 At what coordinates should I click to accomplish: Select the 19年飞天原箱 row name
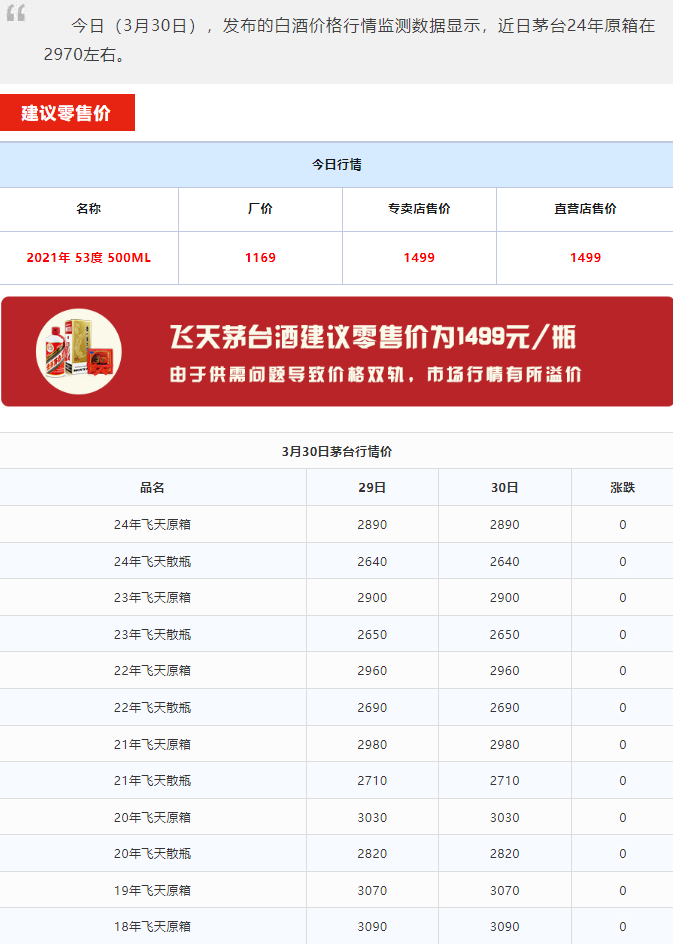pyautogui.click(x=152, y=890)
